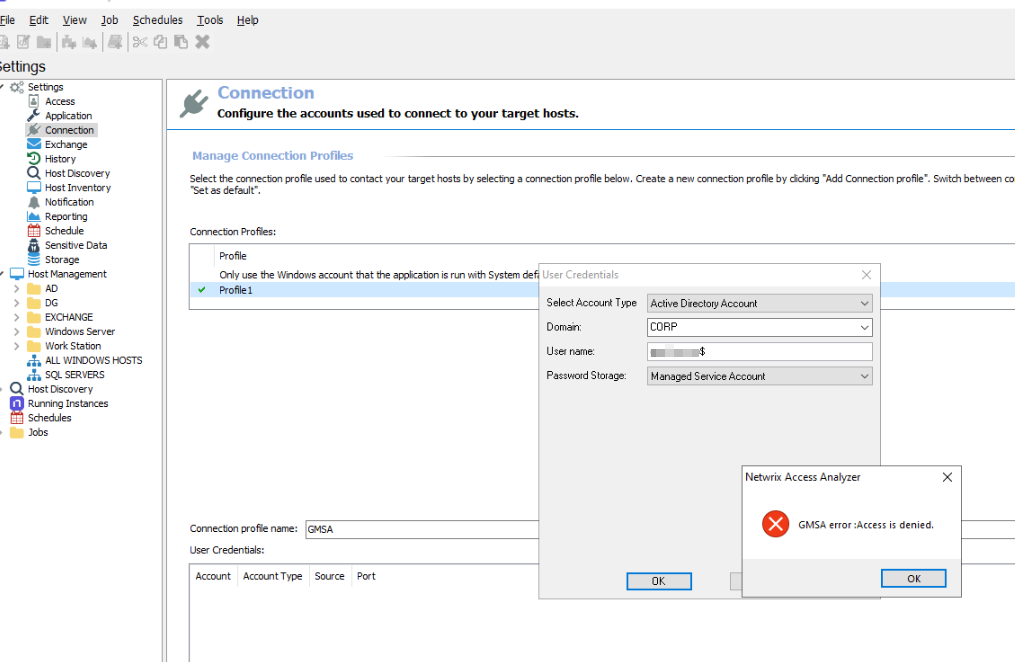Viewport: 1015px width, 662px height.
Task: Click the Schedule calendar icon under Settings
Action: click(x=34, y=231)
